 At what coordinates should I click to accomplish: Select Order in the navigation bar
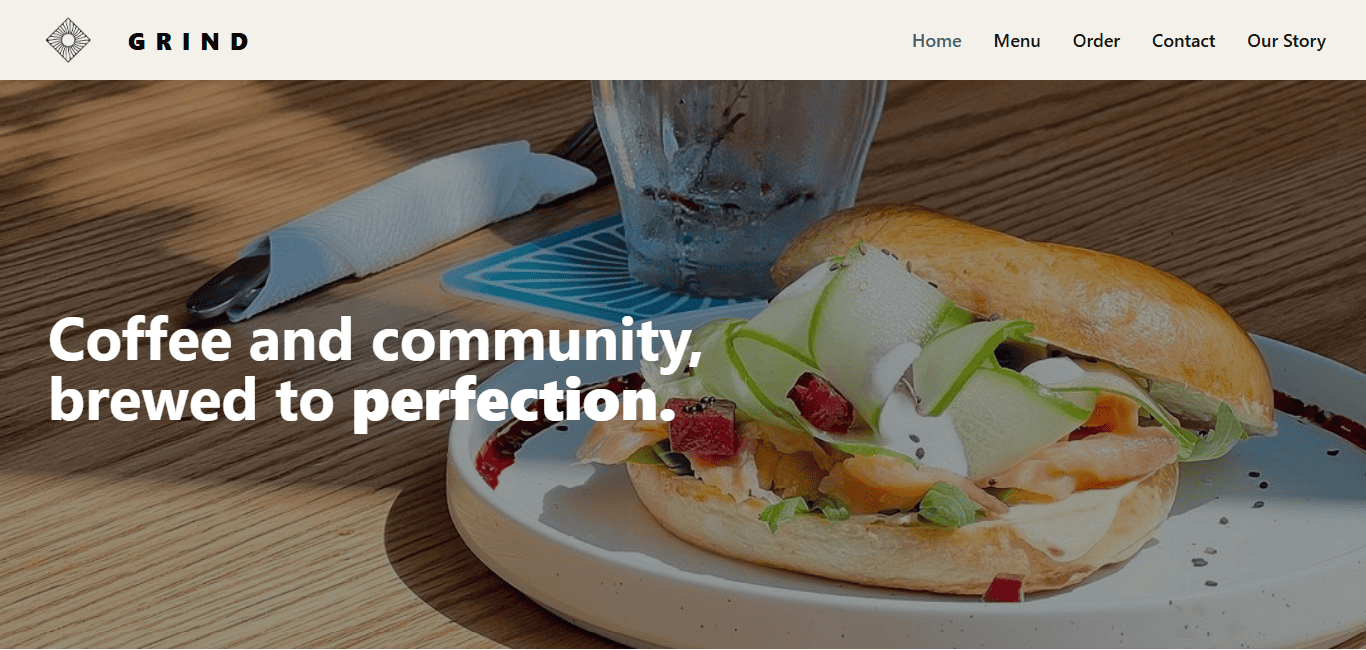(x=1096, y=41)
